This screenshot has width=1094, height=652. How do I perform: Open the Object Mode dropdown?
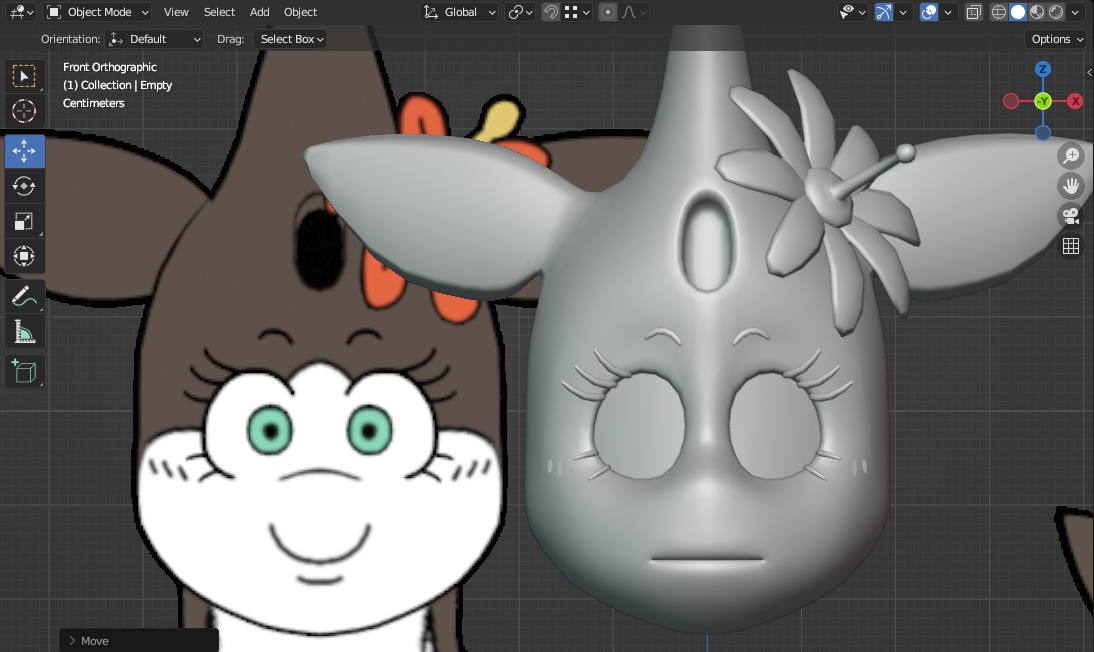(98, 12)
